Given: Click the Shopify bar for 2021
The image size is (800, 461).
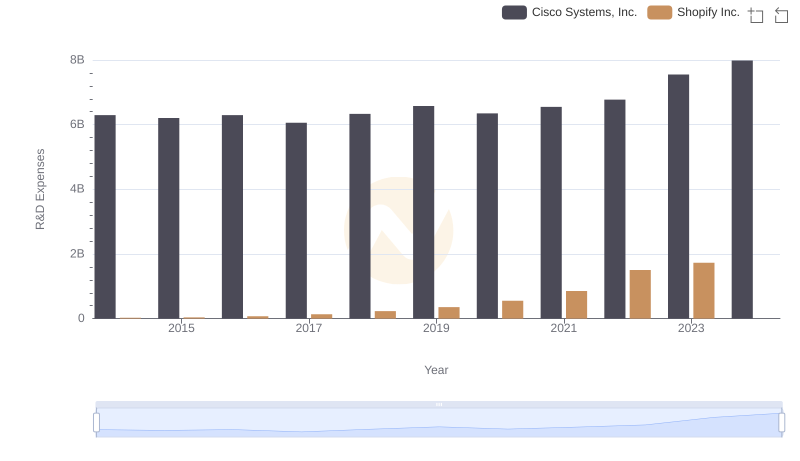Looking at the screenshot, I should coord(576,305).
